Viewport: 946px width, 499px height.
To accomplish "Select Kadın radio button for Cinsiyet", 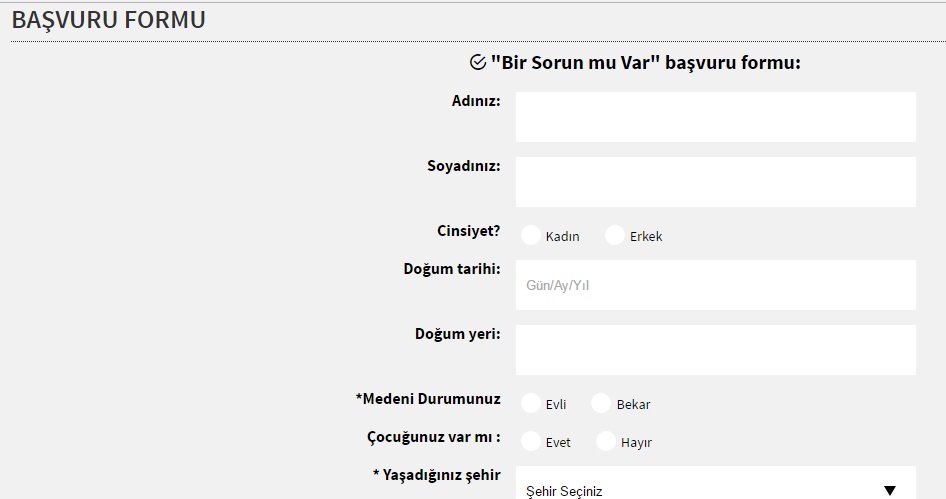I will click(531, 235).
